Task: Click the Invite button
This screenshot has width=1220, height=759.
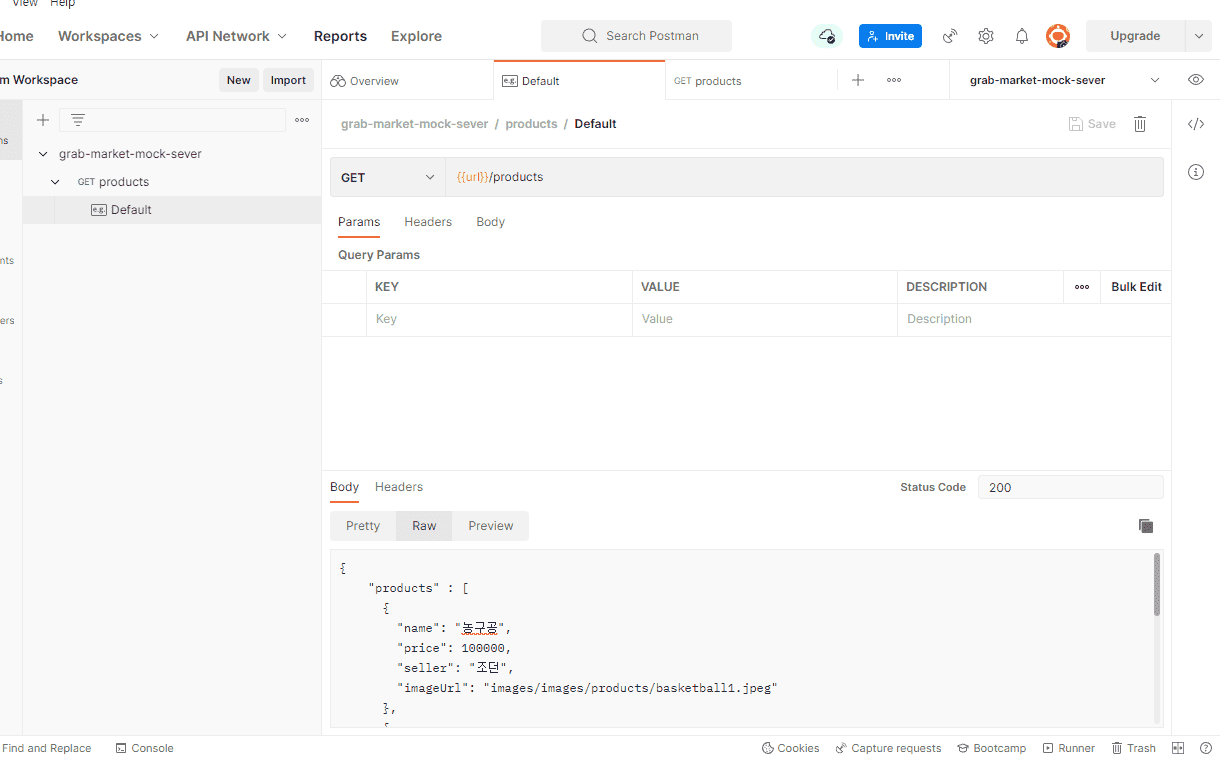Action: (x=890, y=36)
